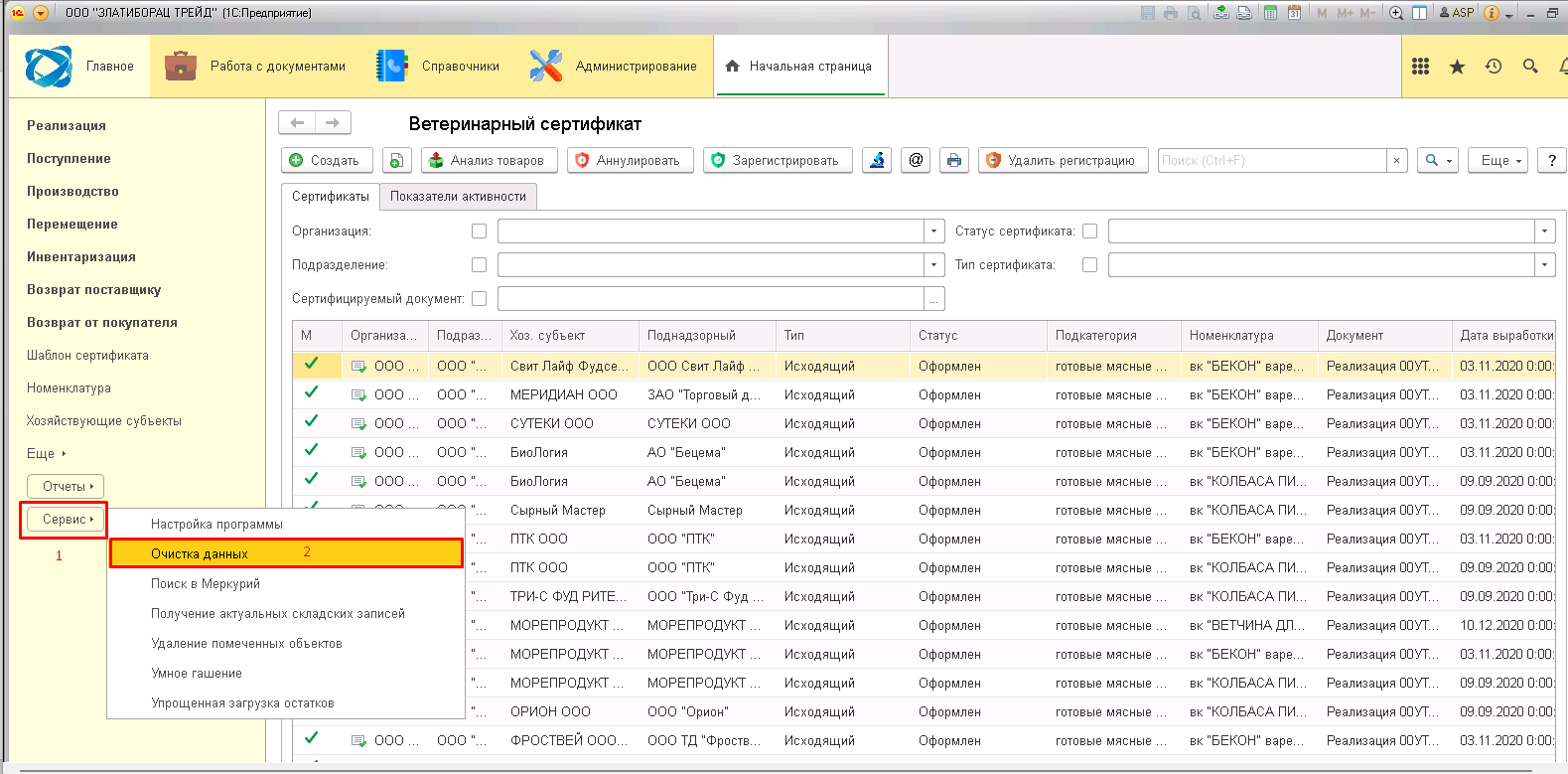Select Очистка данных menu item

click(286, 553)
